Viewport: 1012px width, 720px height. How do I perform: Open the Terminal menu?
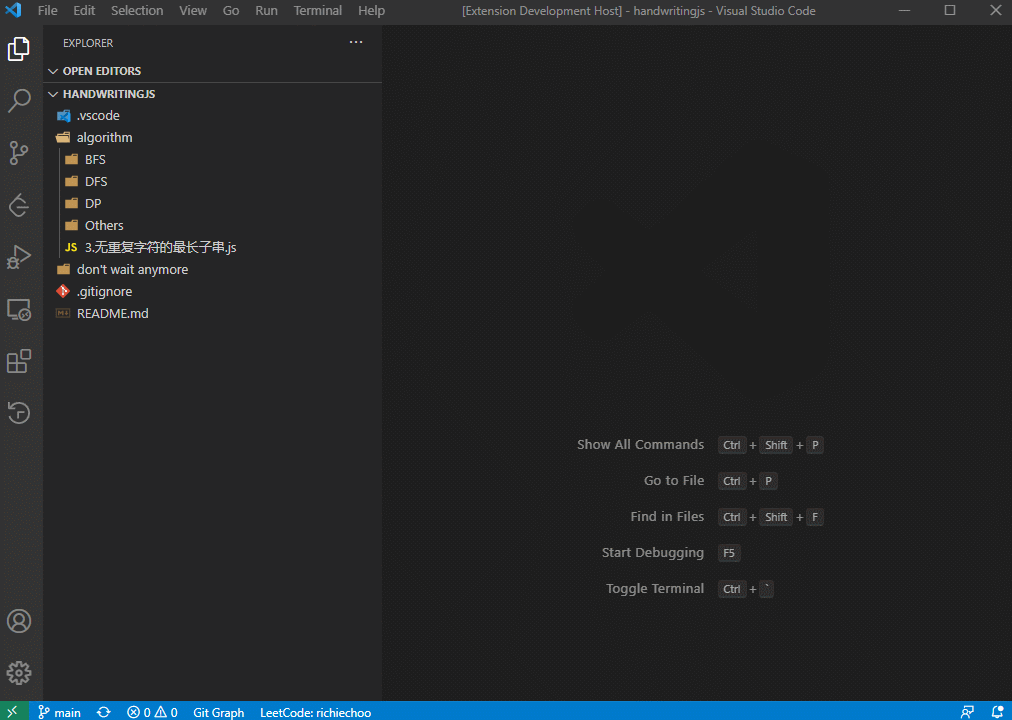318,11
